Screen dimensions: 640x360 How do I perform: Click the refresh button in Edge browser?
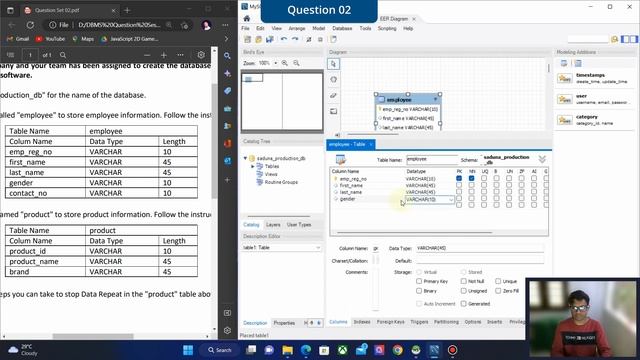coord(30,25)
